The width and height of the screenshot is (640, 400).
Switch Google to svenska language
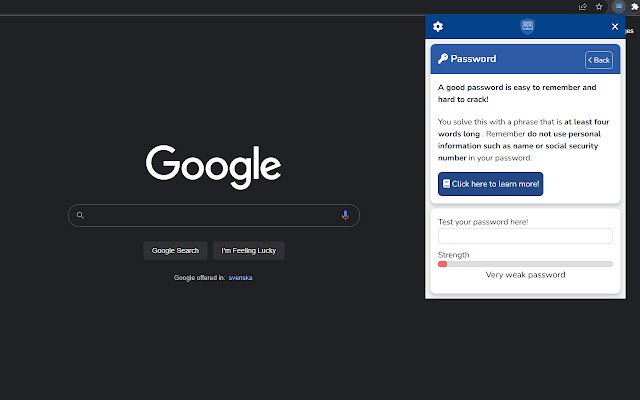pyautogui.click(x=240, y=278)
